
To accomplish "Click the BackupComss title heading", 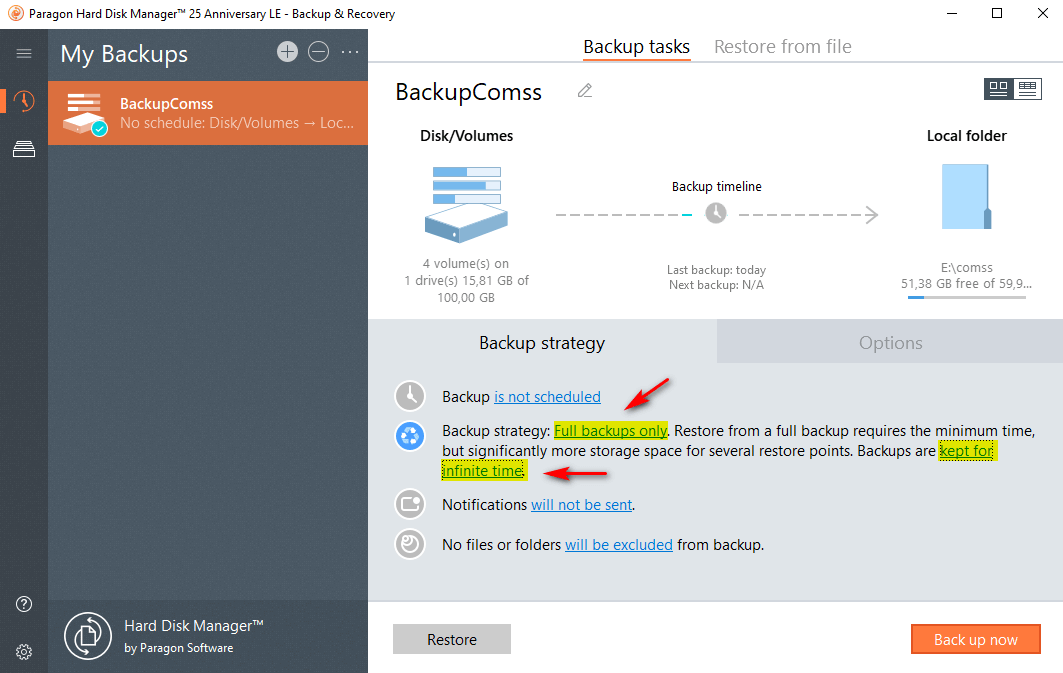I will pos(468,91).
